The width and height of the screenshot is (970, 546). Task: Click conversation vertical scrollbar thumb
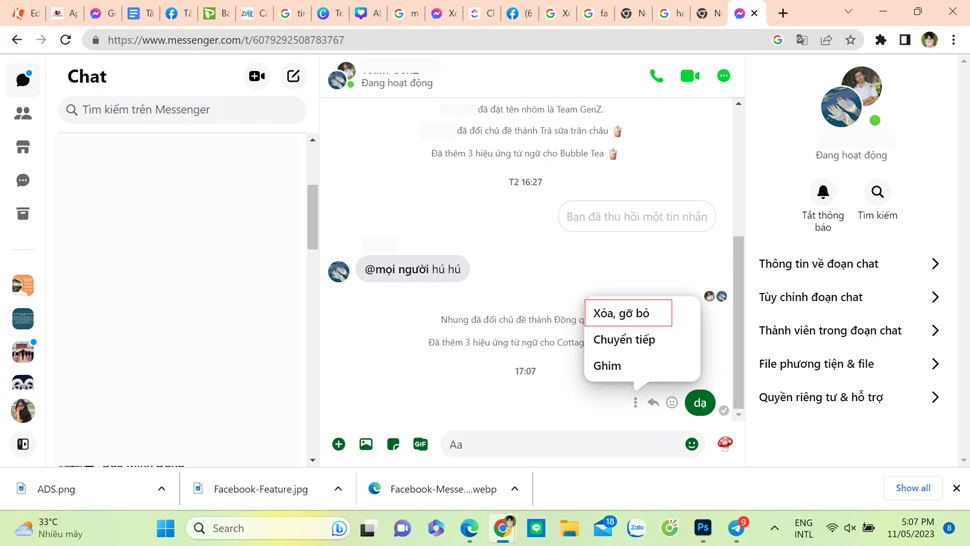pyautogui.click(x=738, y=322)
